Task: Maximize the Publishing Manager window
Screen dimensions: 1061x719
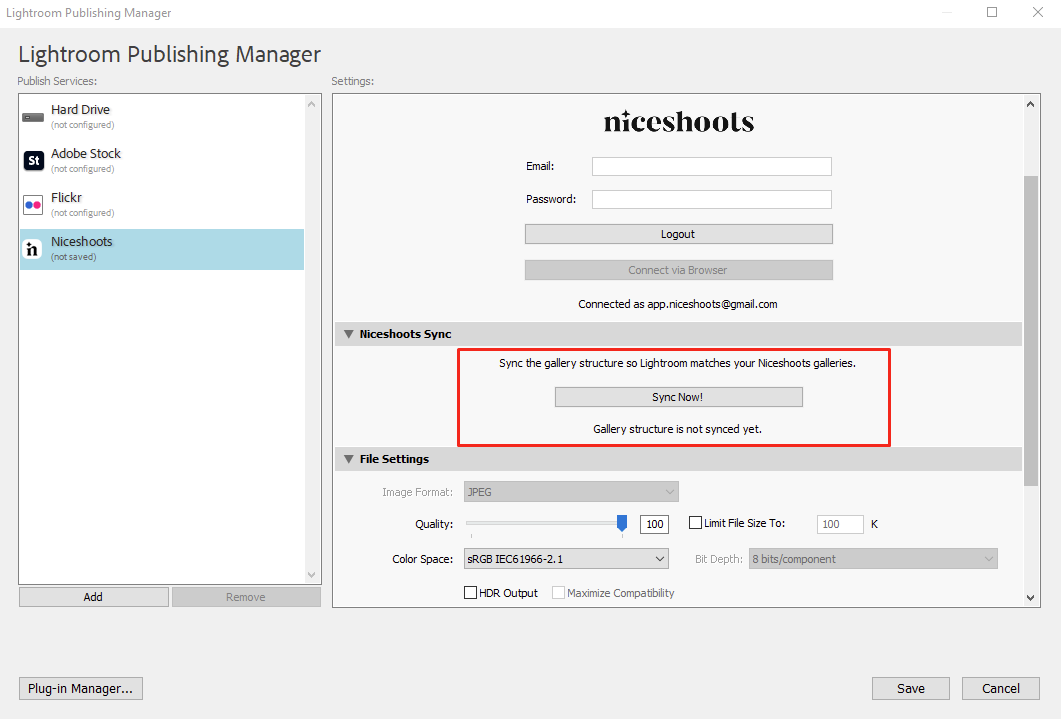Action: [992, 12]
